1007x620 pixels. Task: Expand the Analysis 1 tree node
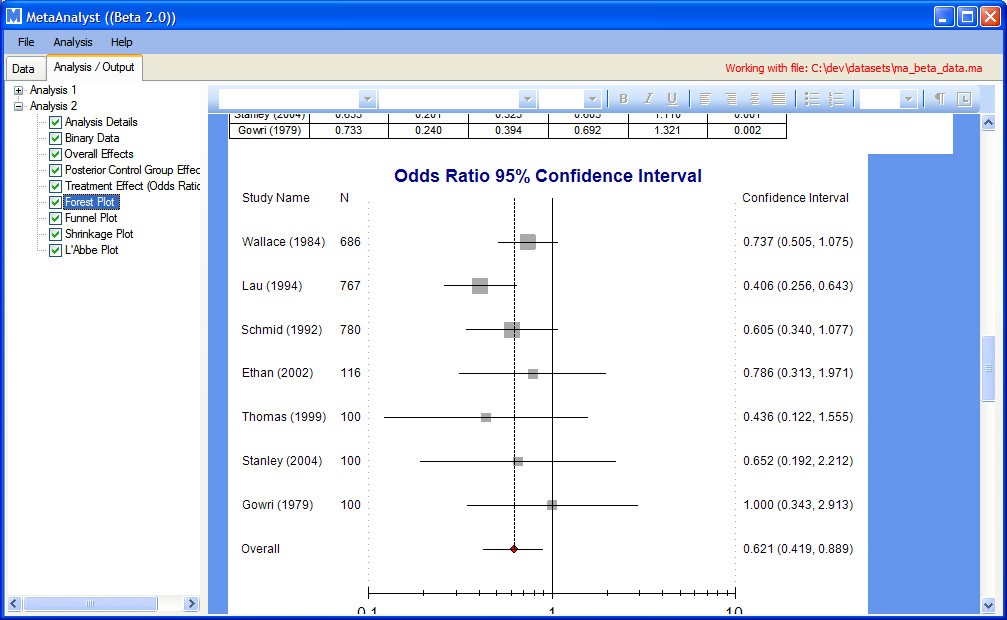pos(18,90)
